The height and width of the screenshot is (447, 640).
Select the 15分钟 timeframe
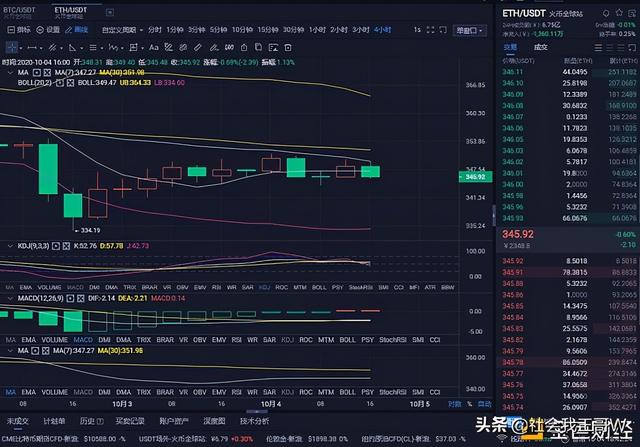point(268,30)
